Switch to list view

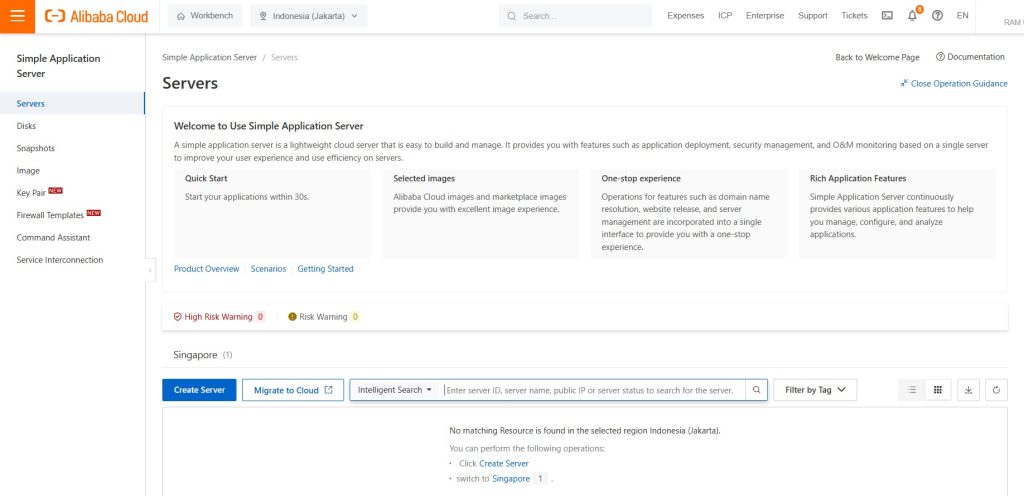[912, 390]
